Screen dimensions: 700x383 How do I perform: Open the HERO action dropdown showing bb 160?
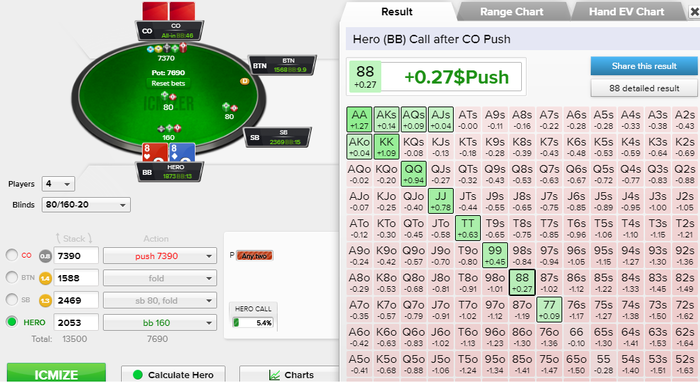pyautogui.click(x=160, y=323)
